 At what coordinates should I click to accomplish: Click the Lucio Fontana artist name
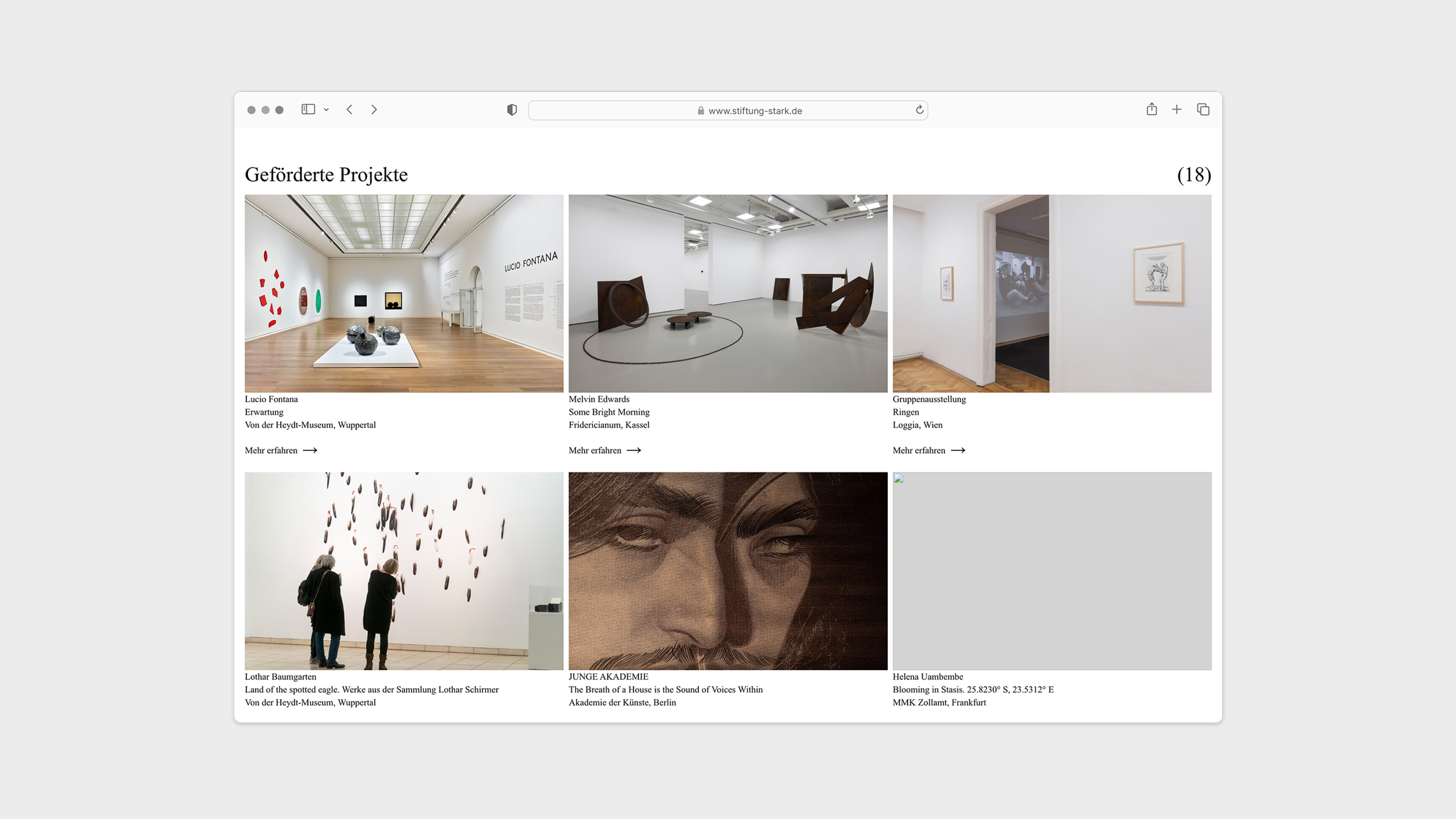click(x=271, y=399)
